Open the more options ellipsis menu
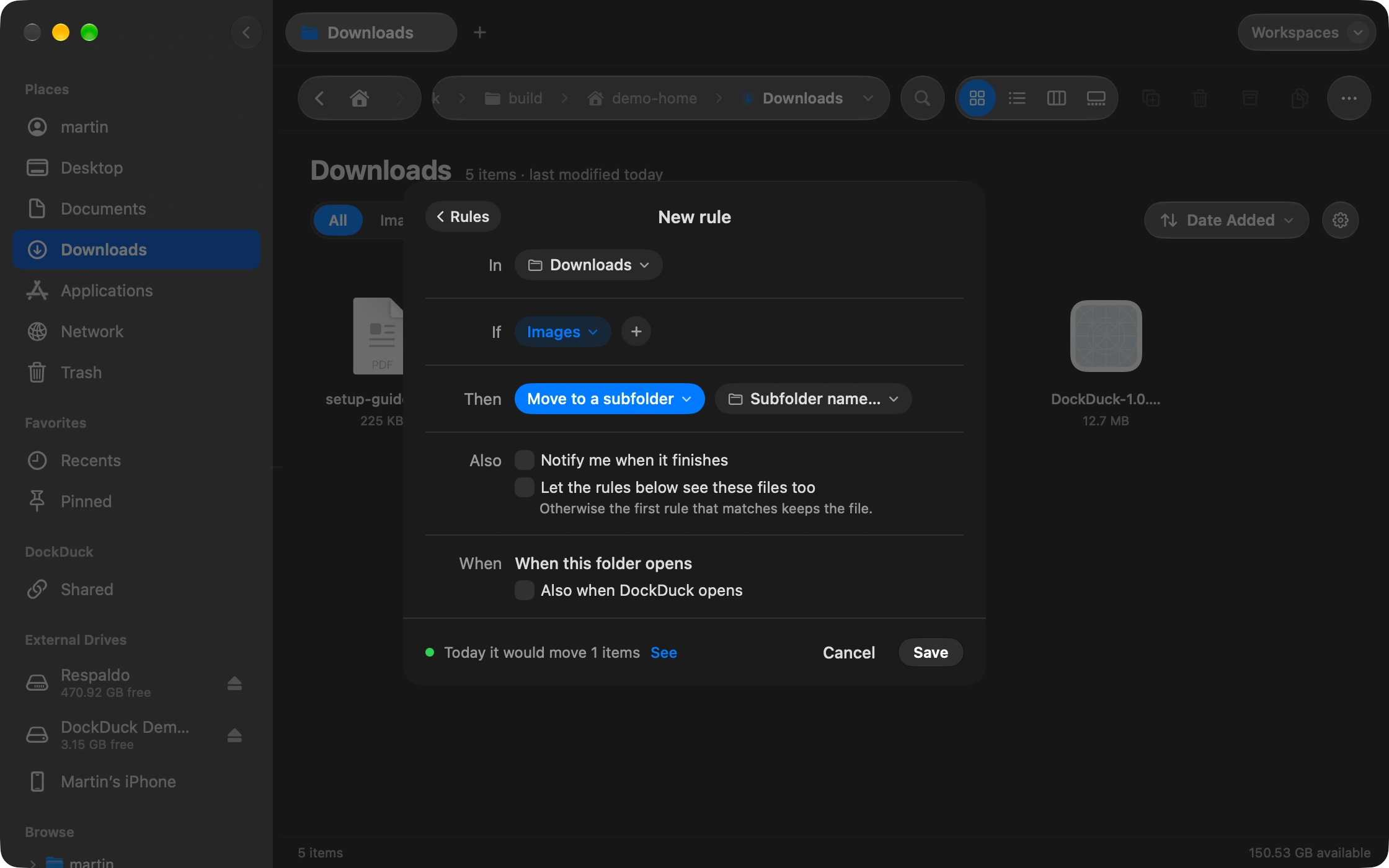Image resolution: width=1389 pixels, height=868 pixels. point(1349,98)
